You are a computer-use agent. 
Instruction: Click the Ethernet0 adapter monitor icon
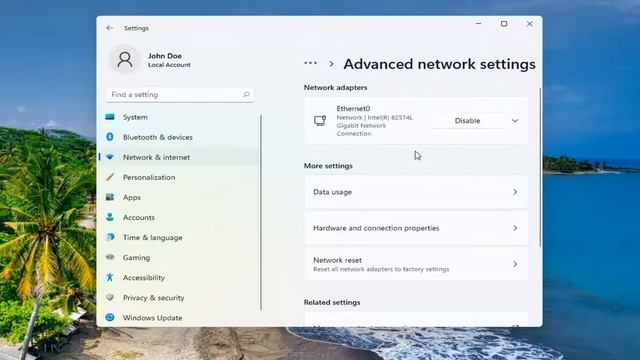(x=320, y=120)
